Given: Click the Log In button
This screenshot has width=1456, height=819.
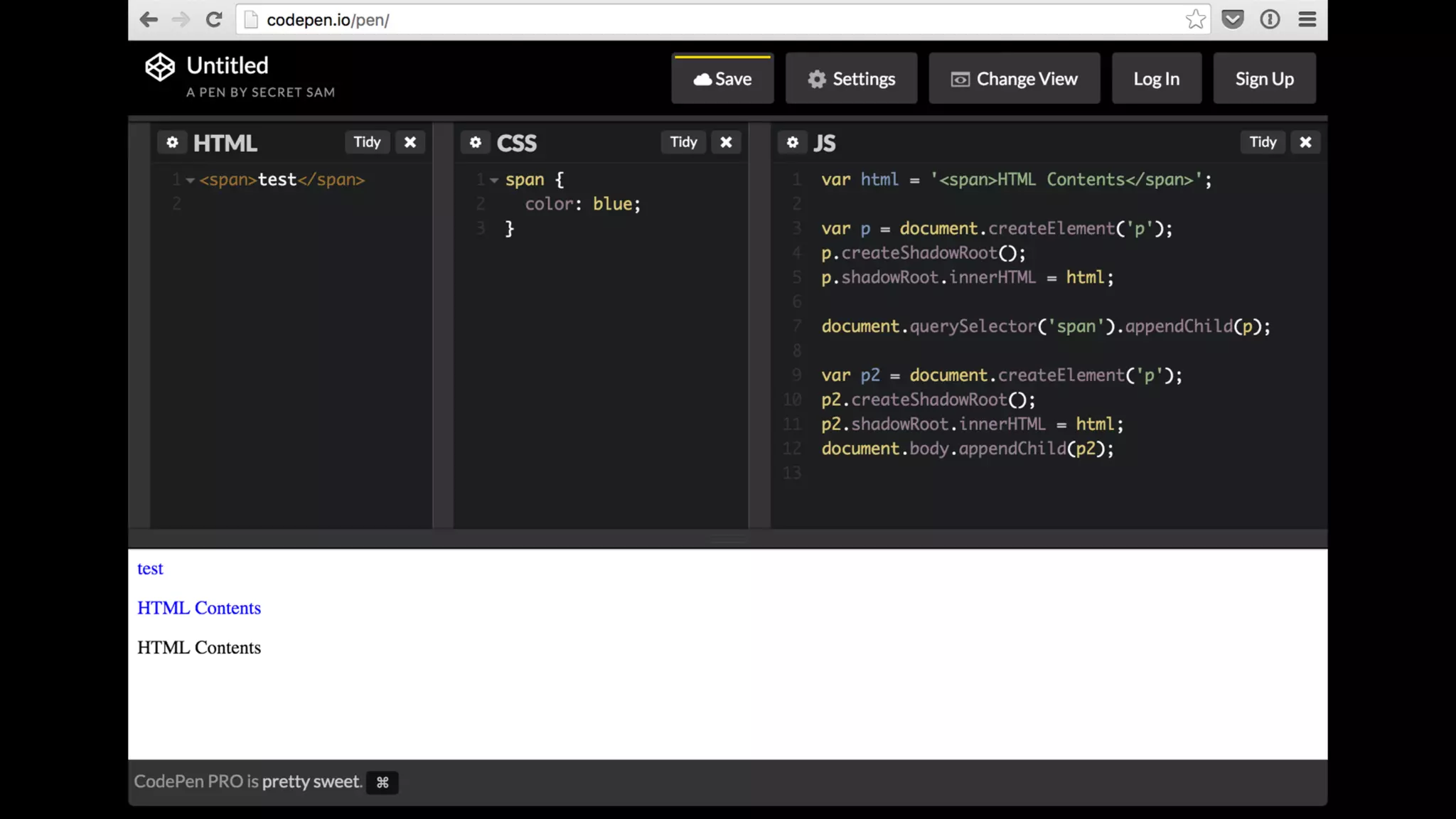Looking at the screenshot, I should [1156, 79].
